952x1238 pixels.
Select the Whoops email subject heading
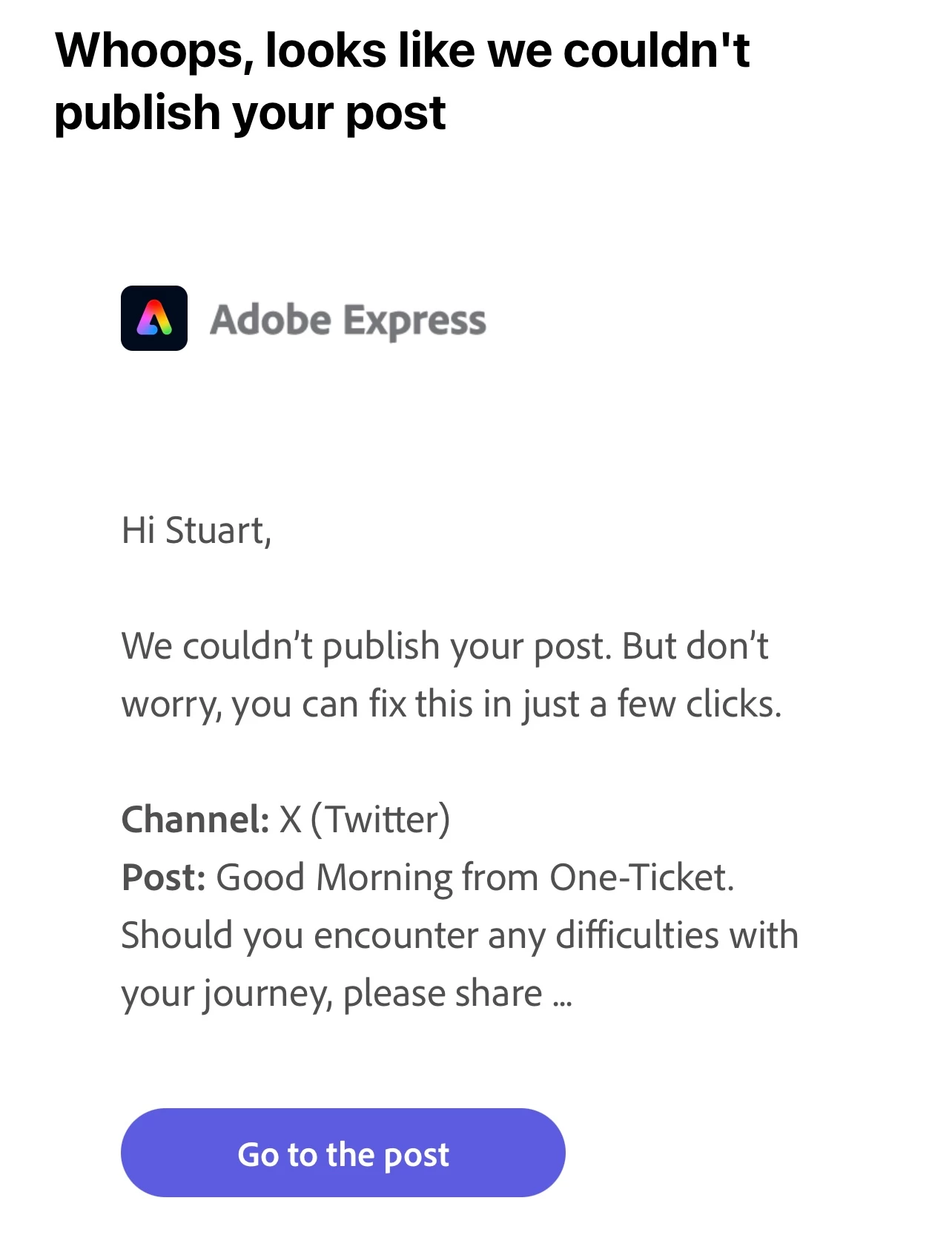(x=403, y=82)
